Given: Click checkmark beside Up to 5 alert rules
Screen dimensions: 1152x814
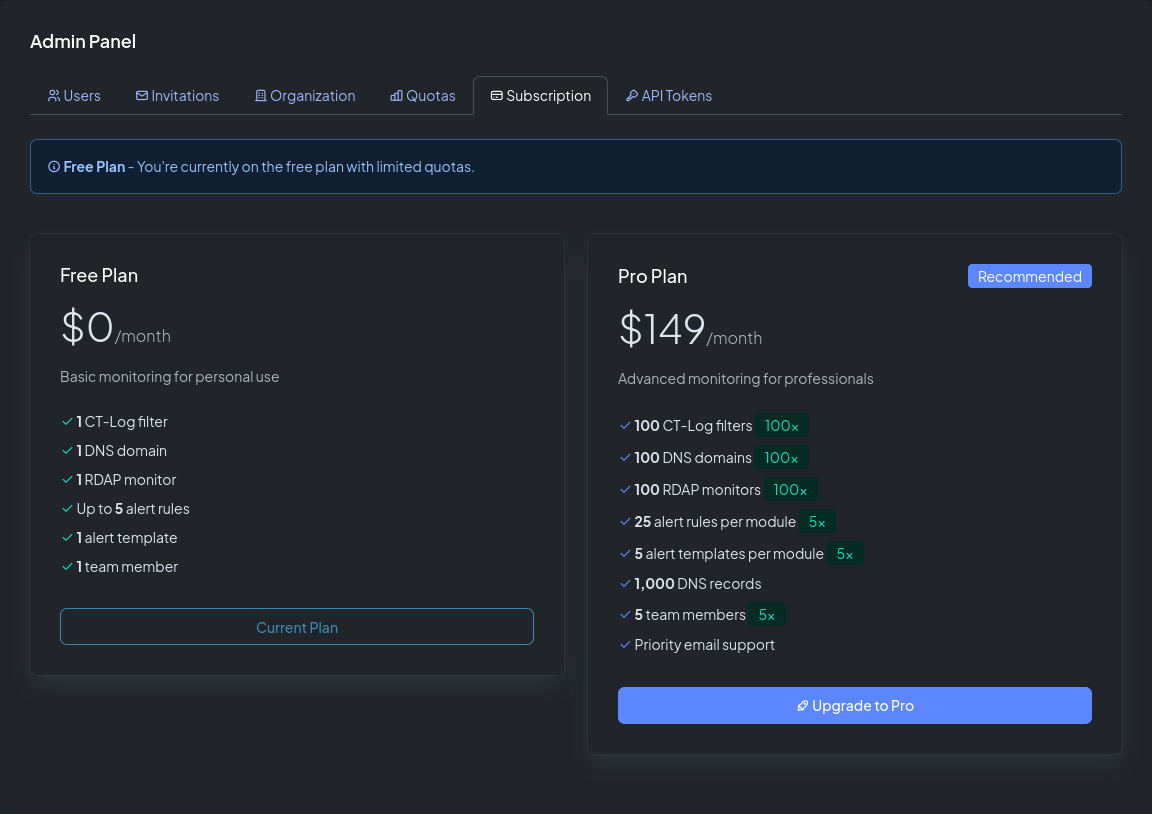Looking at the screenshot, I should coord(67,508).
